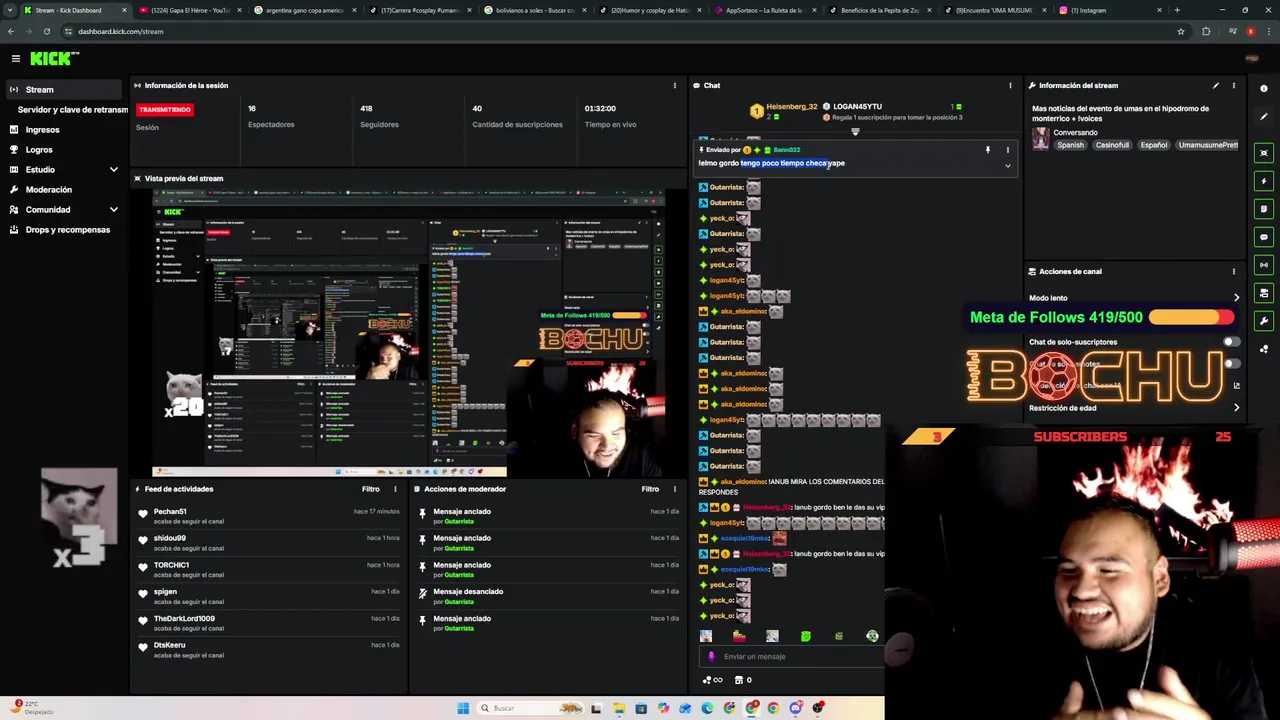Open the channel points icon below chat
The height and width of the screenshot is (720, 1280).
click(x=707, y=680)
